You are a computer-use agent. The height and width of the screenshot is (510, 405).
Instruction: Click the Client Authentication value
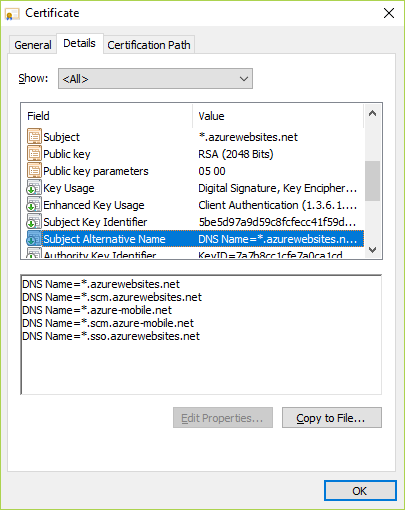[x=278, y=205]
